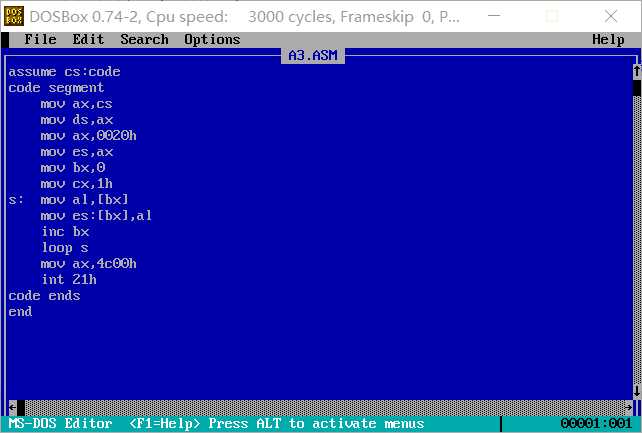Click the horizontal scrollbar right arrow
Viewport: 642px width, 433px height.
[628, 407]
